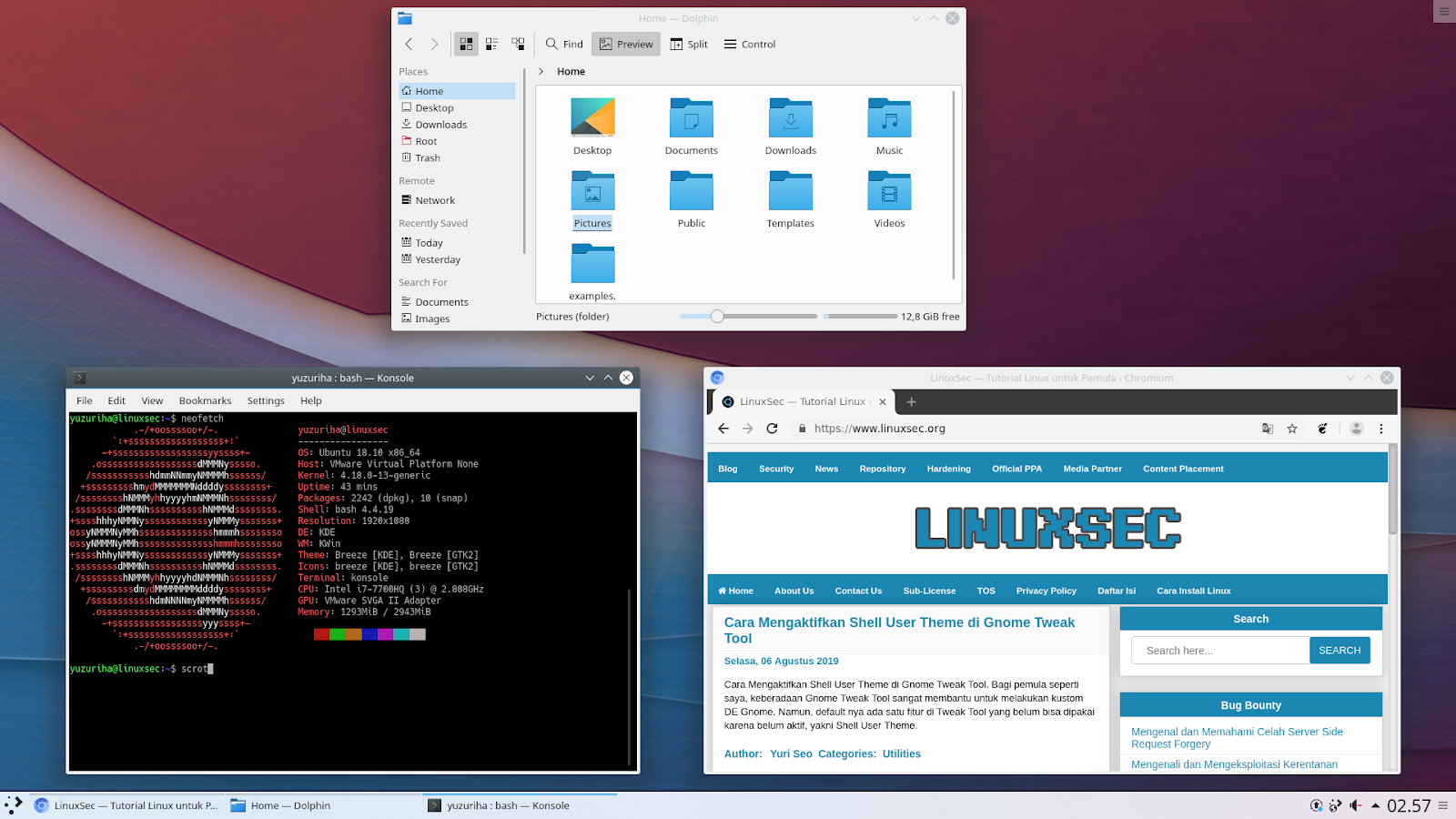Open new tab in Chromium

(911, 401)
